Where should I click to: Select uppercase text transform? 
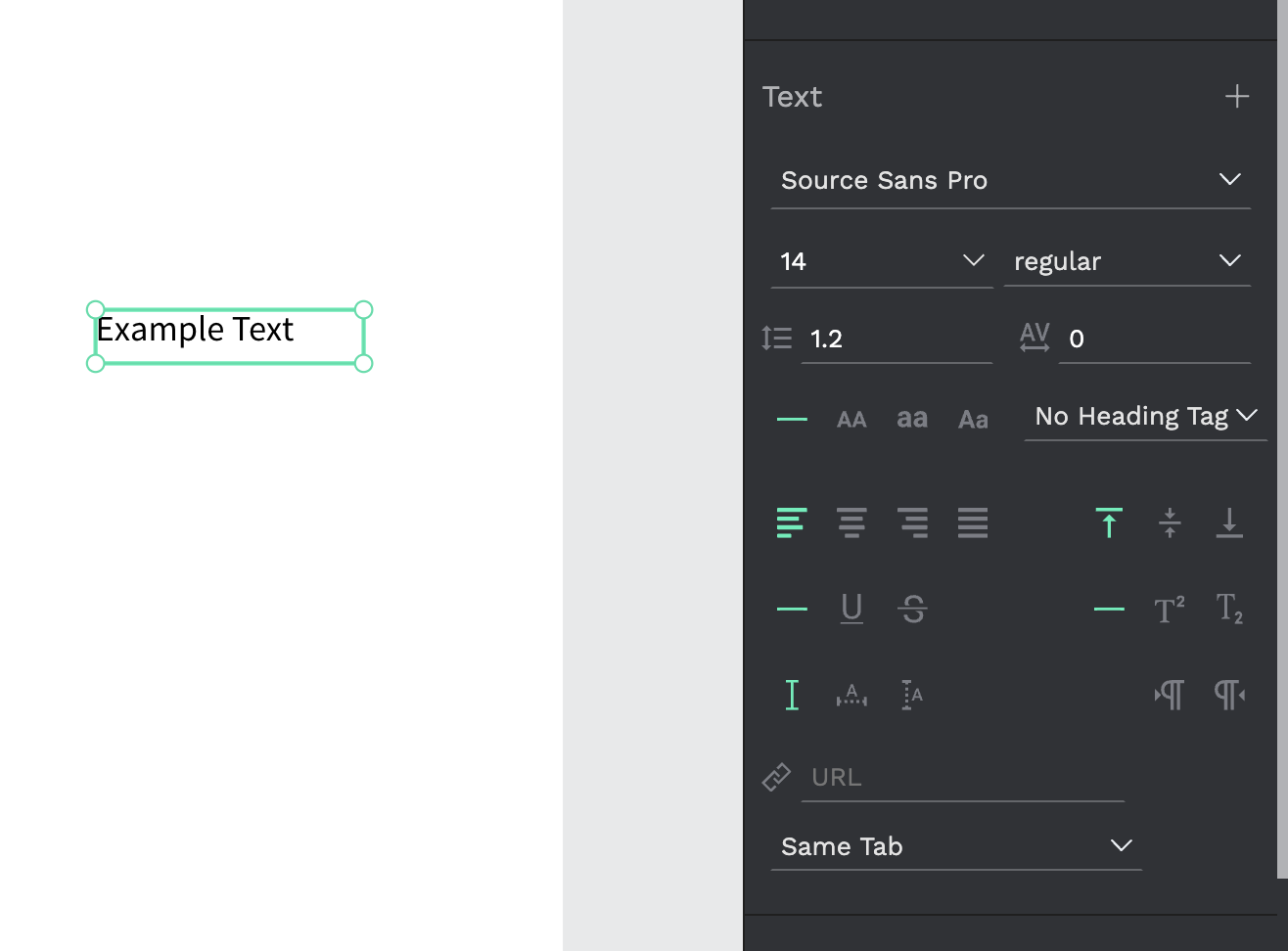[x=851, y=419]
